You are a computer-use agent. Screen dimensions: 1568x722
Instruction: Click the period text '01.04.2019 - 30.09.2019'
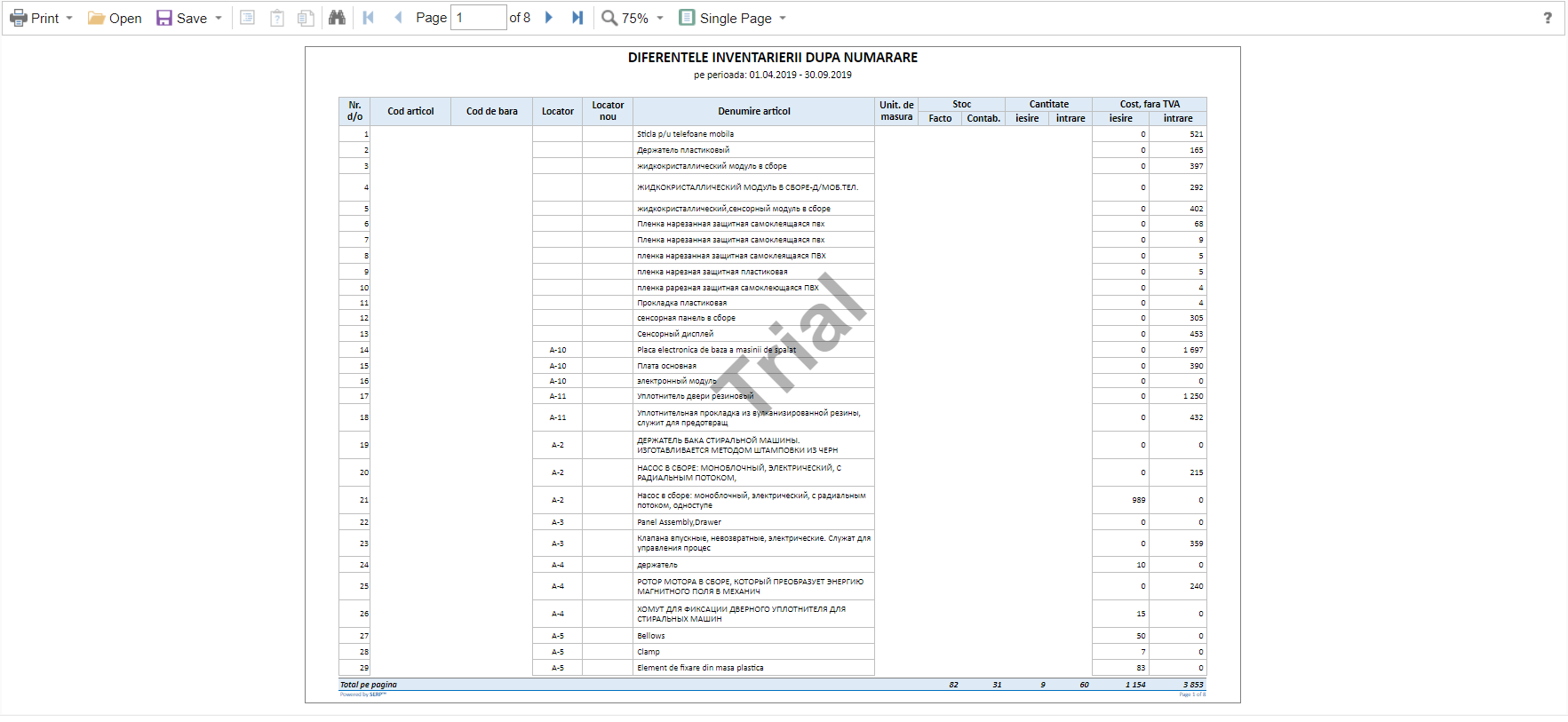pos(800,75)
